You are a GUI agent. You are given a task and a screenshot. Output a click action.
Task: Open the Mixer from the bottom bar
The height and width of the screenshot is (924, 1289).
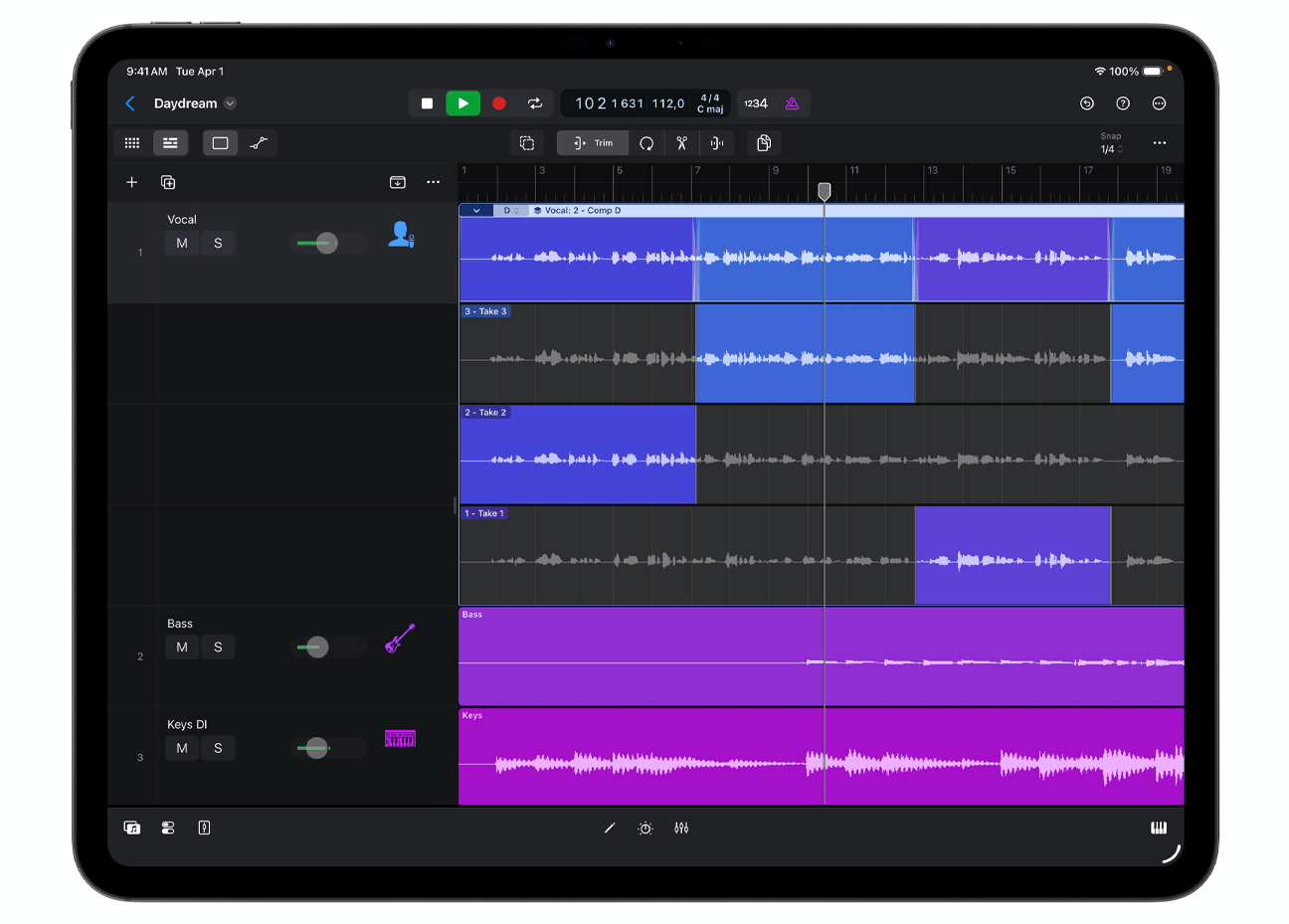(x=168, y=828)
